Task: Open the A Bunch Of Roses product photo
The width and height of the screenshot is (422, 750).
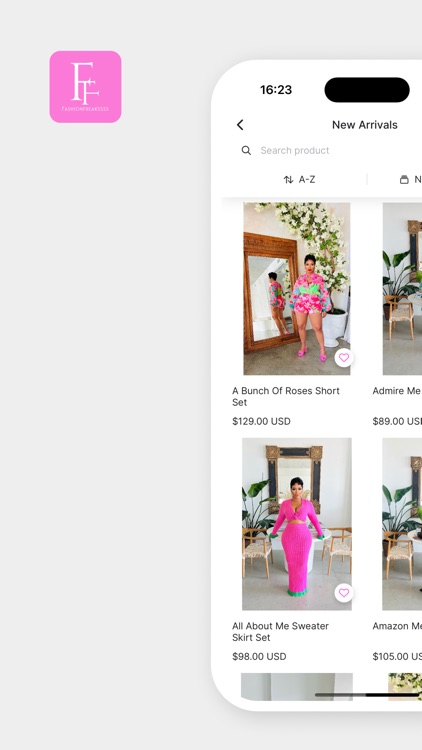Action: point(297,288)
